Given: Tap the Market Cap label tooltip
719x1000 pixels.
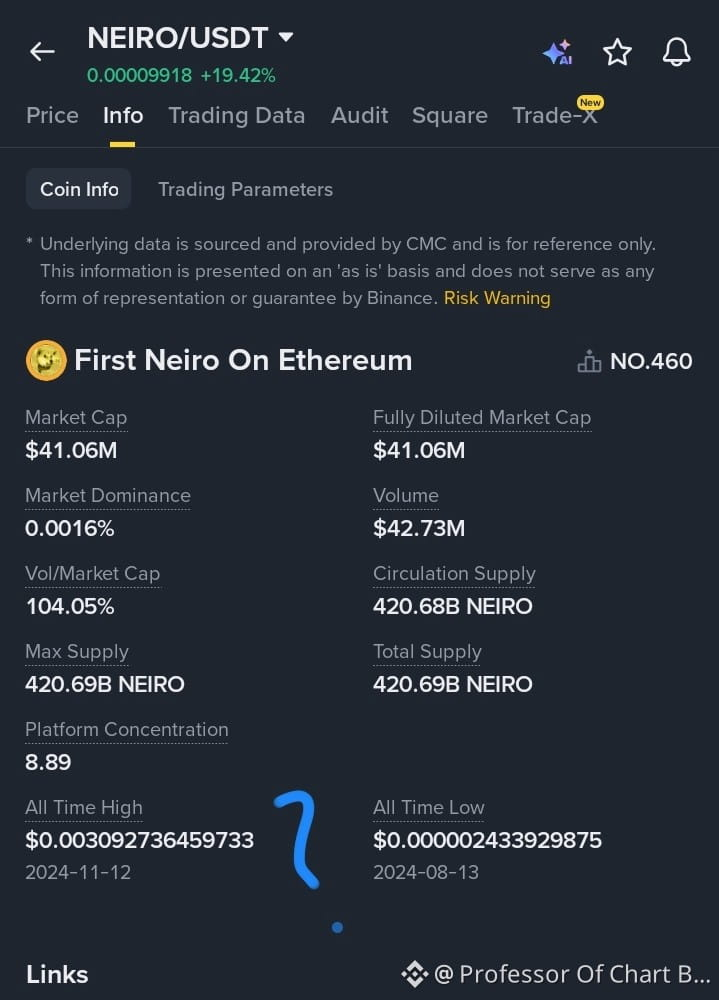Looking at the screenshot, I should [76, 418].
